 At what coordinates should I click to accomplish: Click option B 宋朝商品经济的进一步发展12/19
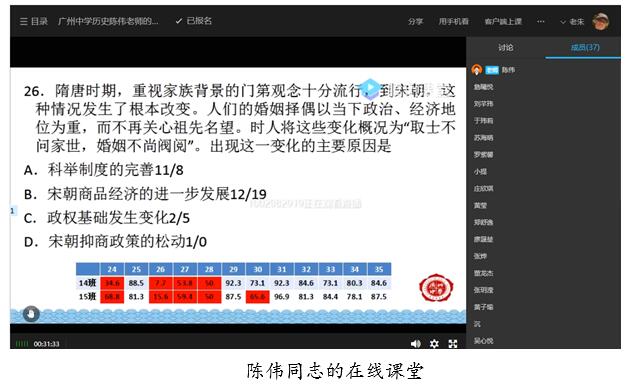[145, 194]
